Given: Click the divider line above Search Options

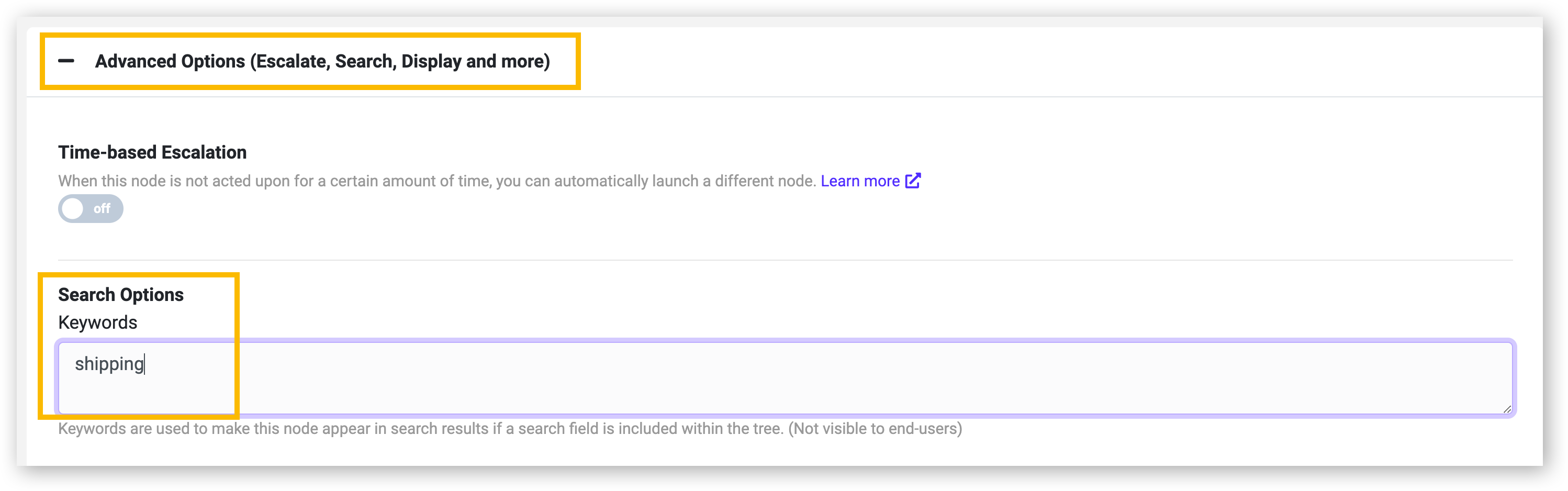Looking at the screenshot, I should (785, 260).
